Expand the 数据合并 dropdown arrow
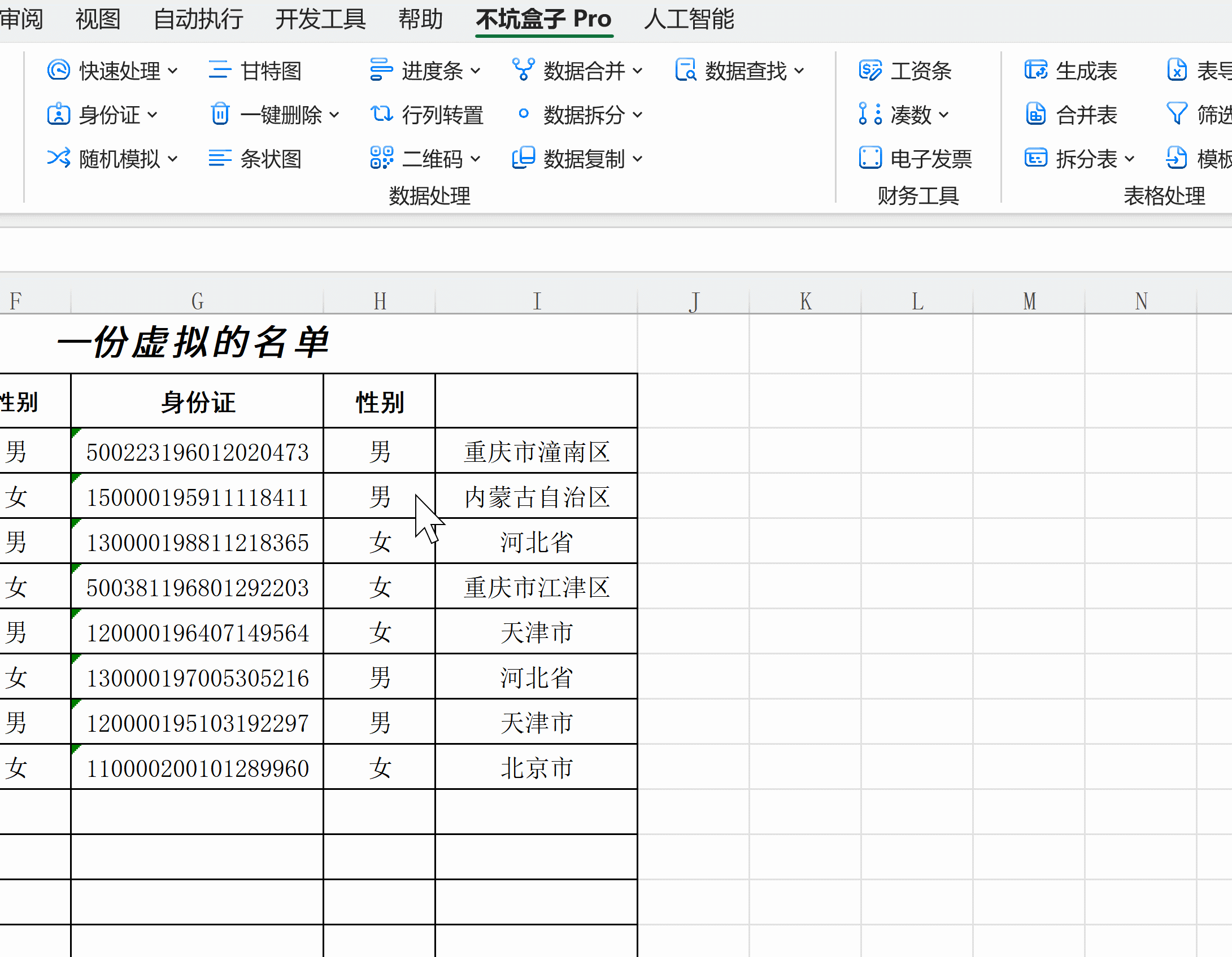 tap(638, 72)
